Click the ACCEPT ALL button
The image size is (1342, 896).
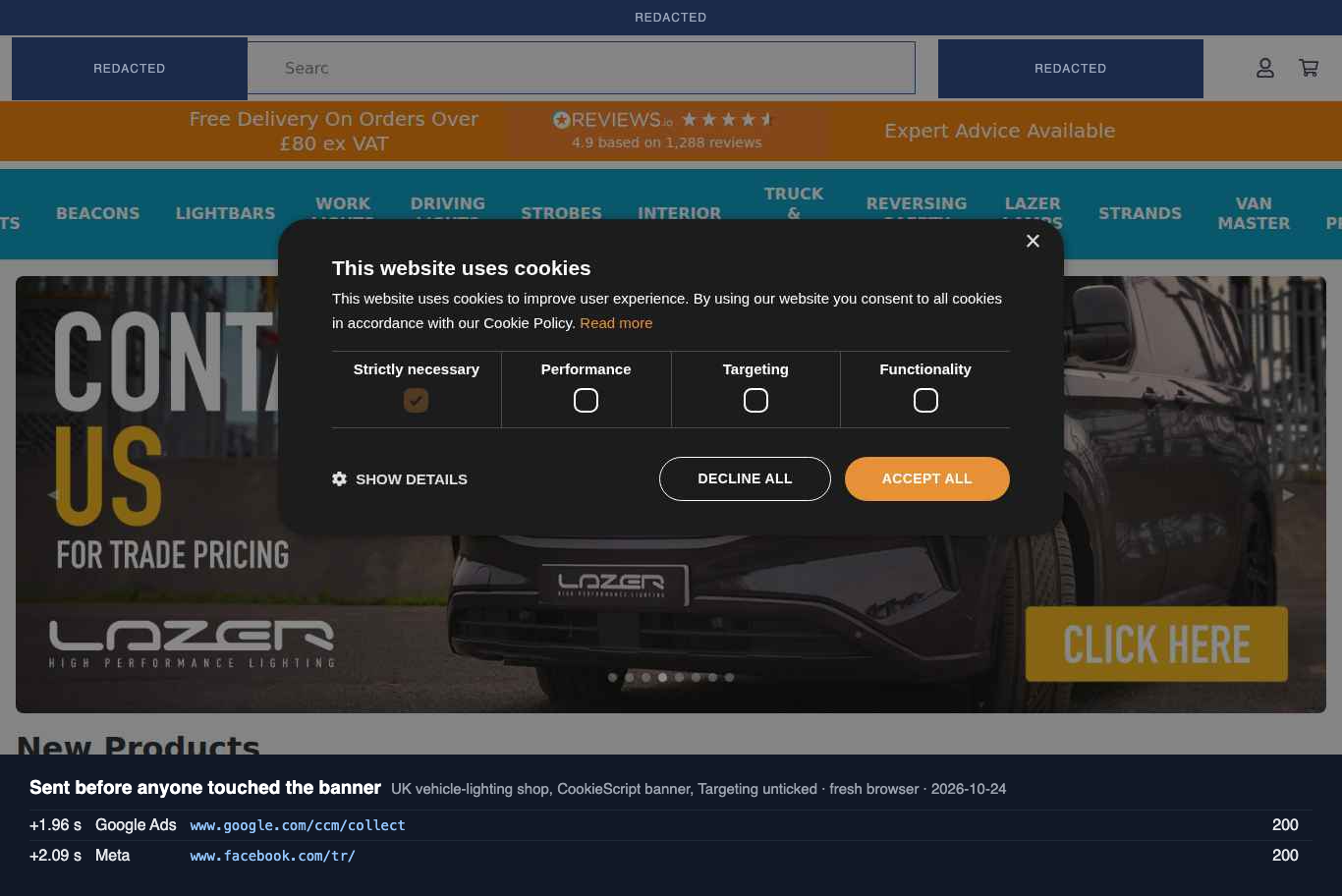[927, 478]
